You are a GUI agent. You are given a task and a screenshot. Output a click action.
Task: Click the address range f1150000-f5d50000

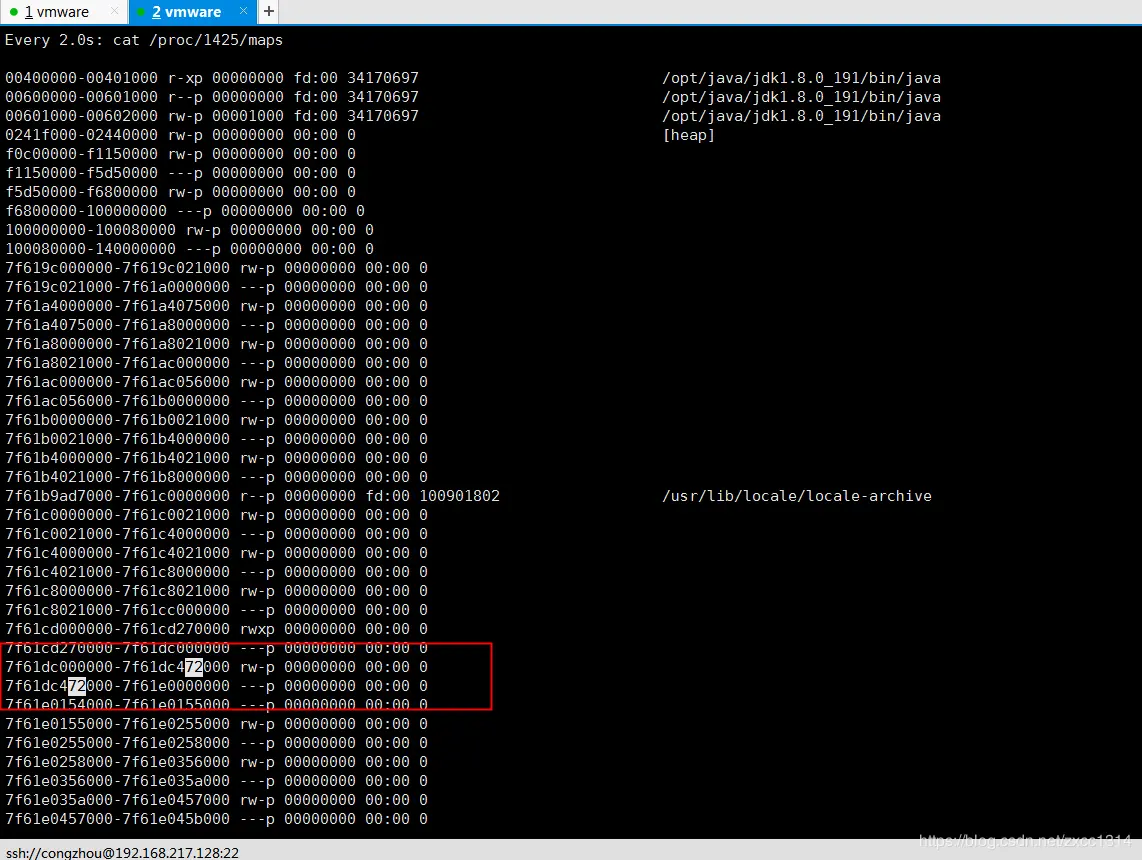(82, 173)
